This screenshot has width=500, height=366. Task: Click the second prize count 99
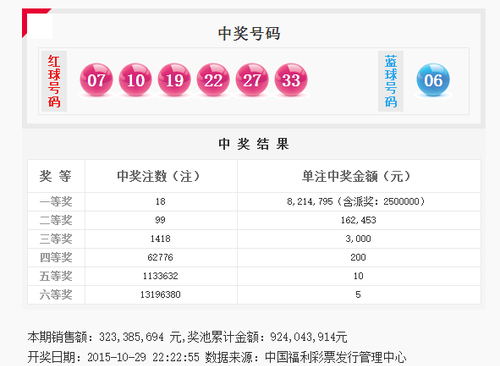point(160,220)
